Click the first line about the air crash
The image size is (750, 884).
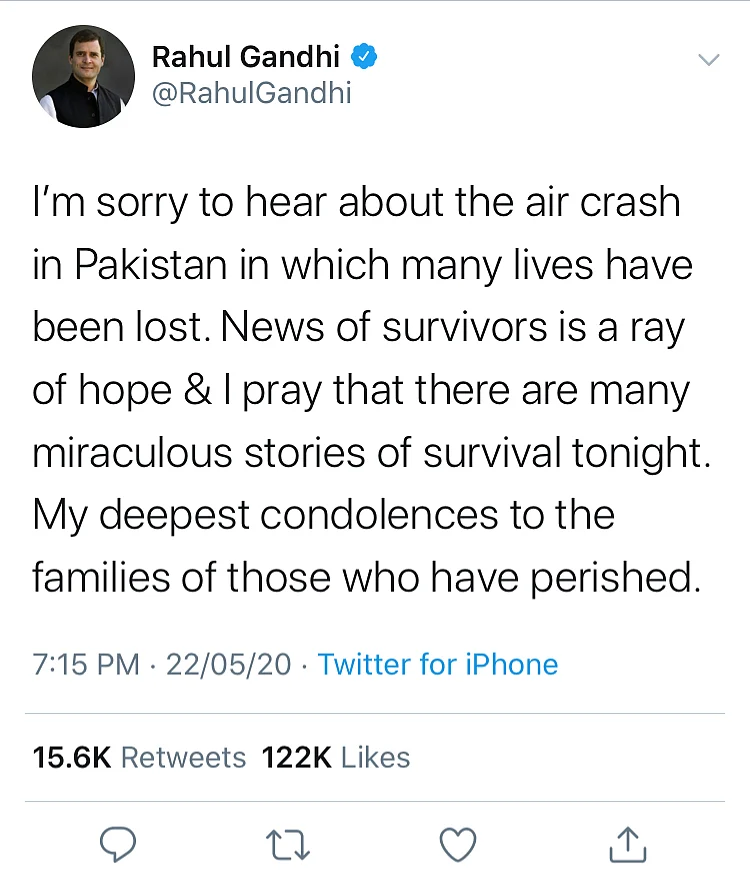pos(356,202)
